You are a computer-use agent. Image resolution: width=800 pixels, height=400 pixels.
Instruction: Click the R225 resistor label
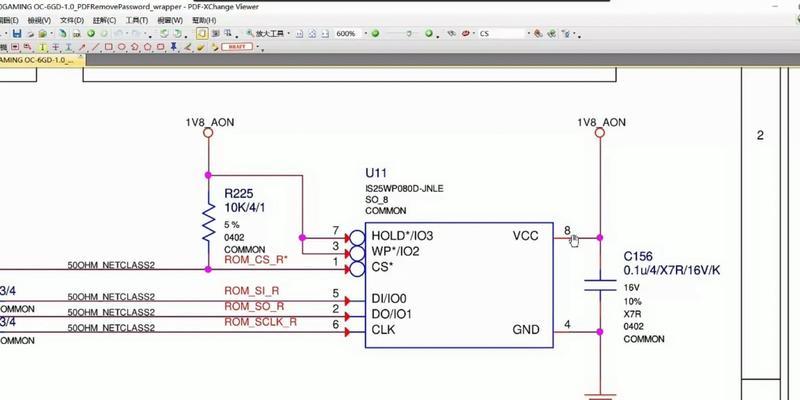click(x=238, y=194)
